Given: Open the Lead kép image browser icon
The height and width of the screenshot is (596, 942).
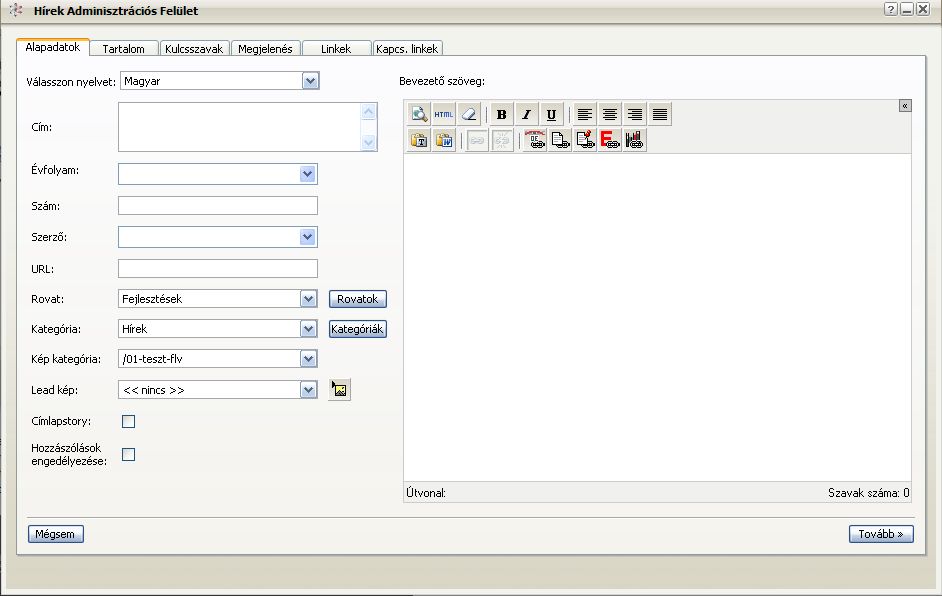Looking at the screenshot, I should 340,390.
